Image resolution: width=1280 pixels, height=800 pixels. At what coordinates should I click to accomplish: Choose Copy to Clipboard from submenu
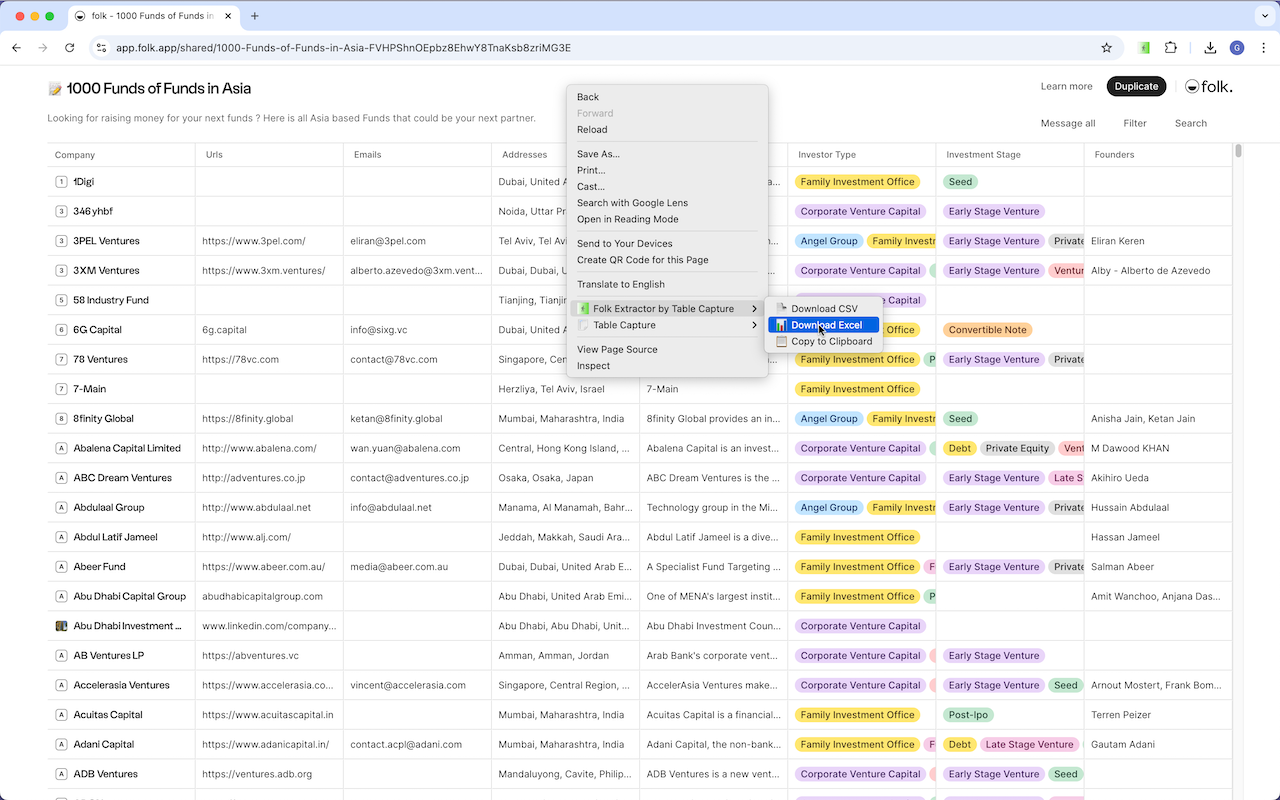(824, 341)
